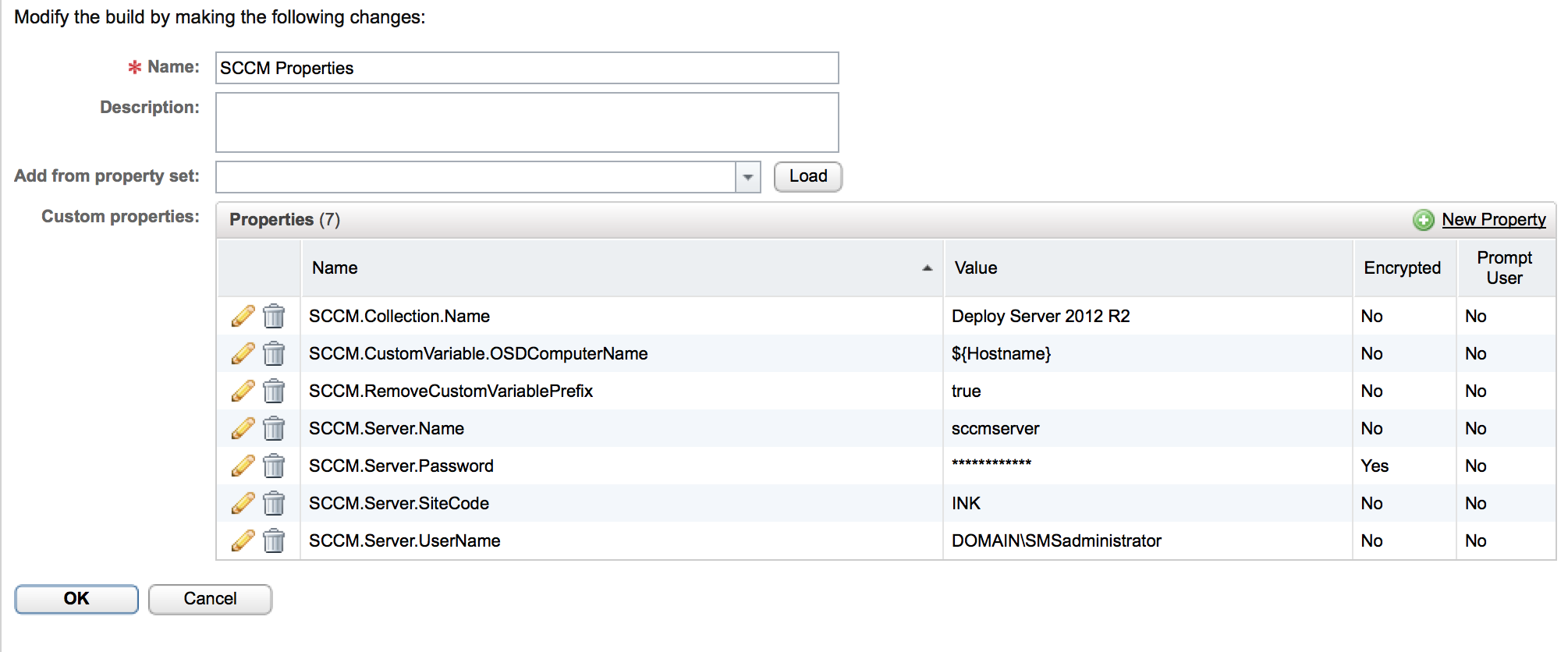Cancel the build modification
1568x652 pixels.
click(x=210, y=599)
